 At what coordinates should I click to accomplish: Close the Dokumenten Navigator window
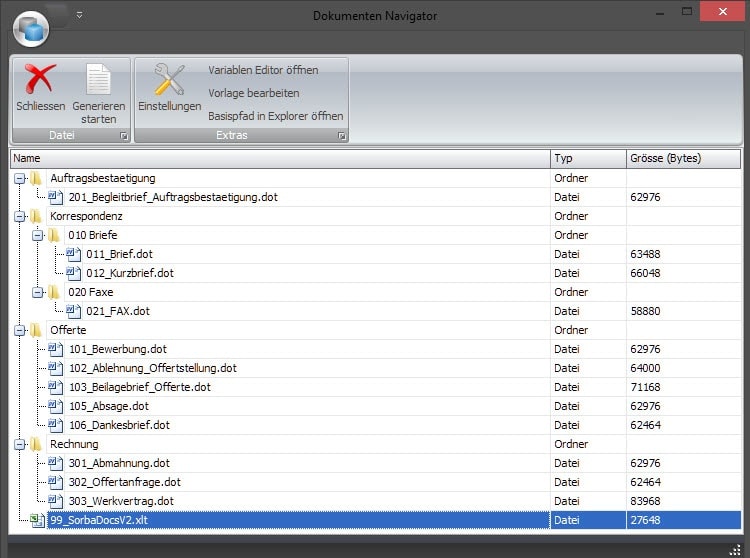[x=722, y=11]
